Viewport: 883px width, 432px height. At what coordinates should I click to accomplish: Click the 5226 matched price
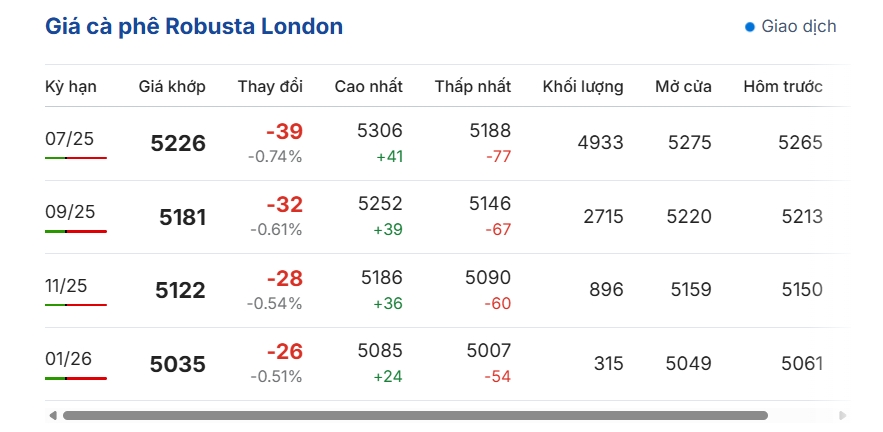(x=178, y=144)
